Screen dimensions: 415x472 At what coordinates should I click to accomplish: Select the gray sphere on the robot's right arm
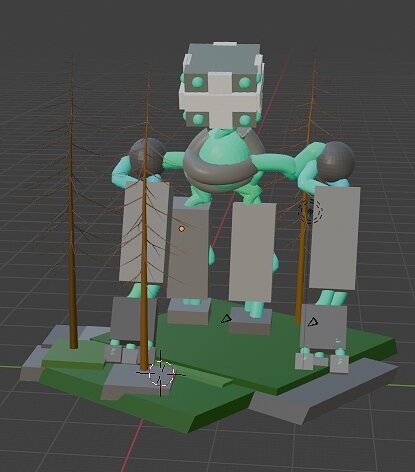[x=335, y=161]
